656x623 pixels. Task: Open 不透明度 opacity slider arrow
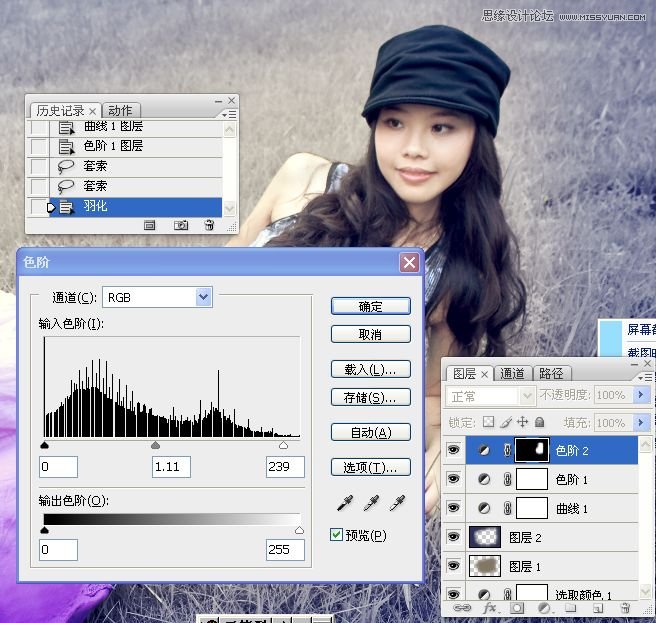641,395
